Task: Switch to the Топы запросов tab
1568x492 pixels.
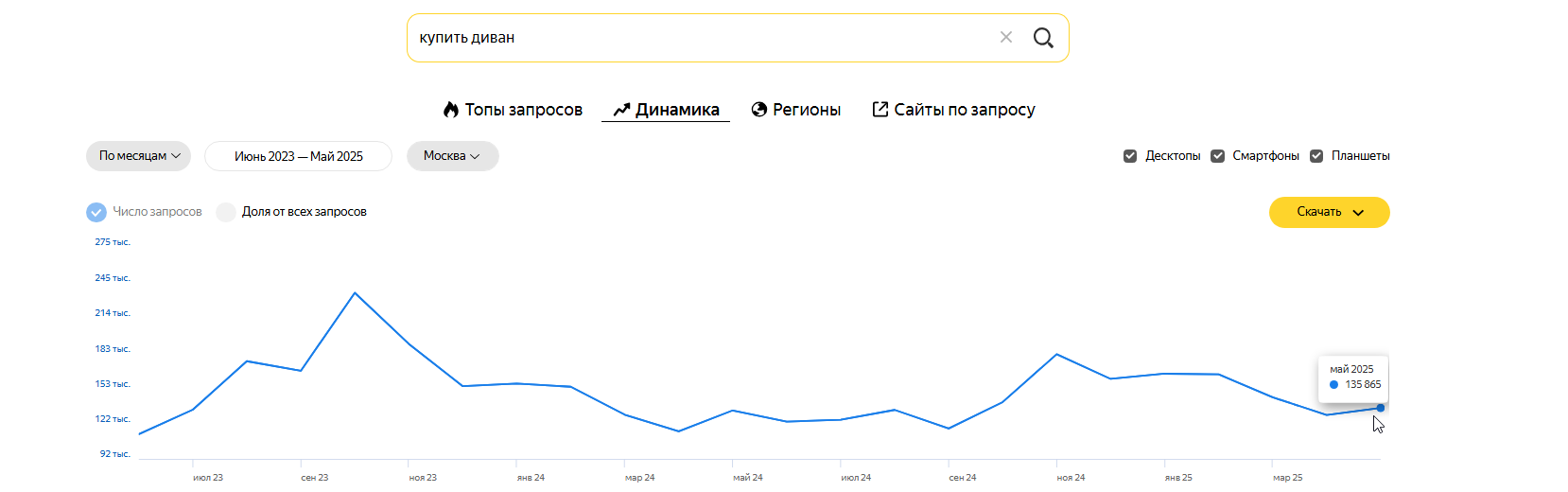Action: click(x=523, y=110)
